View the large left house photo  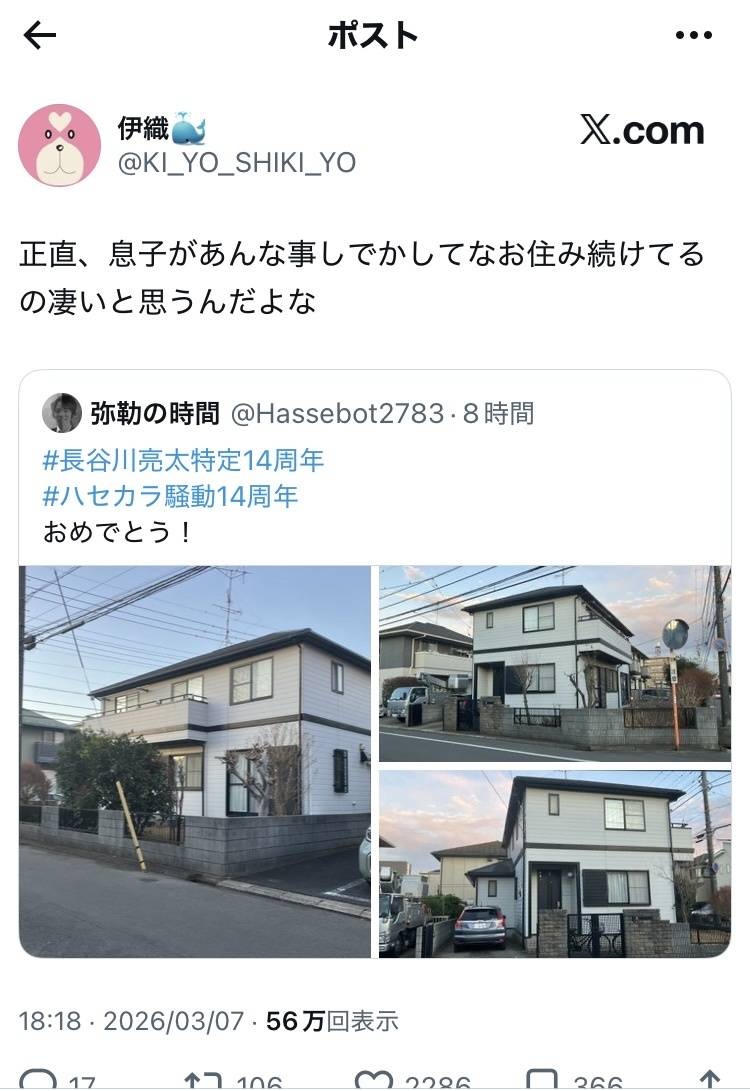coord(195,762)
